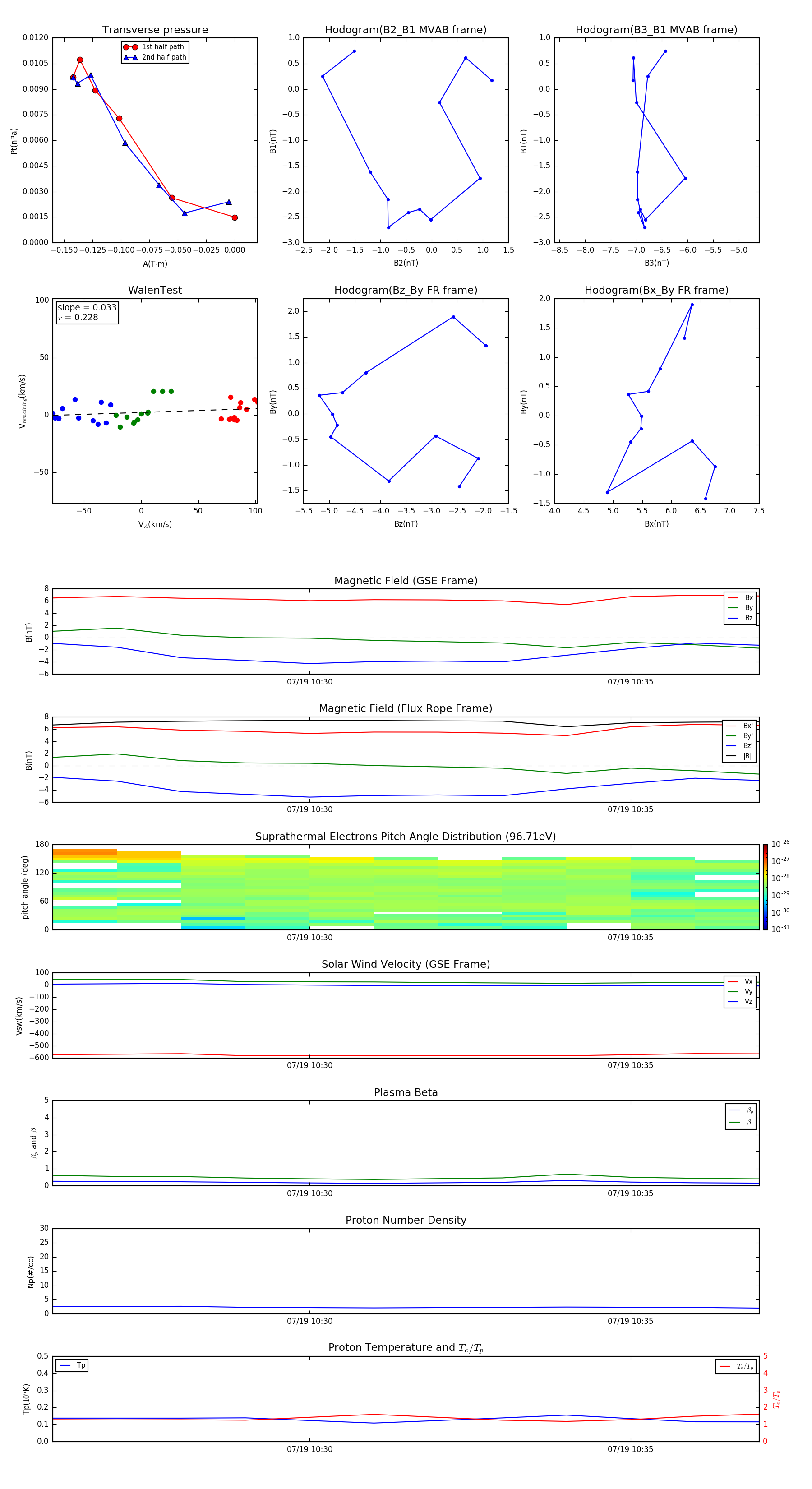The width and height of the screenshot is (812, 1489).
Task: Click the Proton Temperature and Te/Tp title
Action: click(x=406, y=1348)
